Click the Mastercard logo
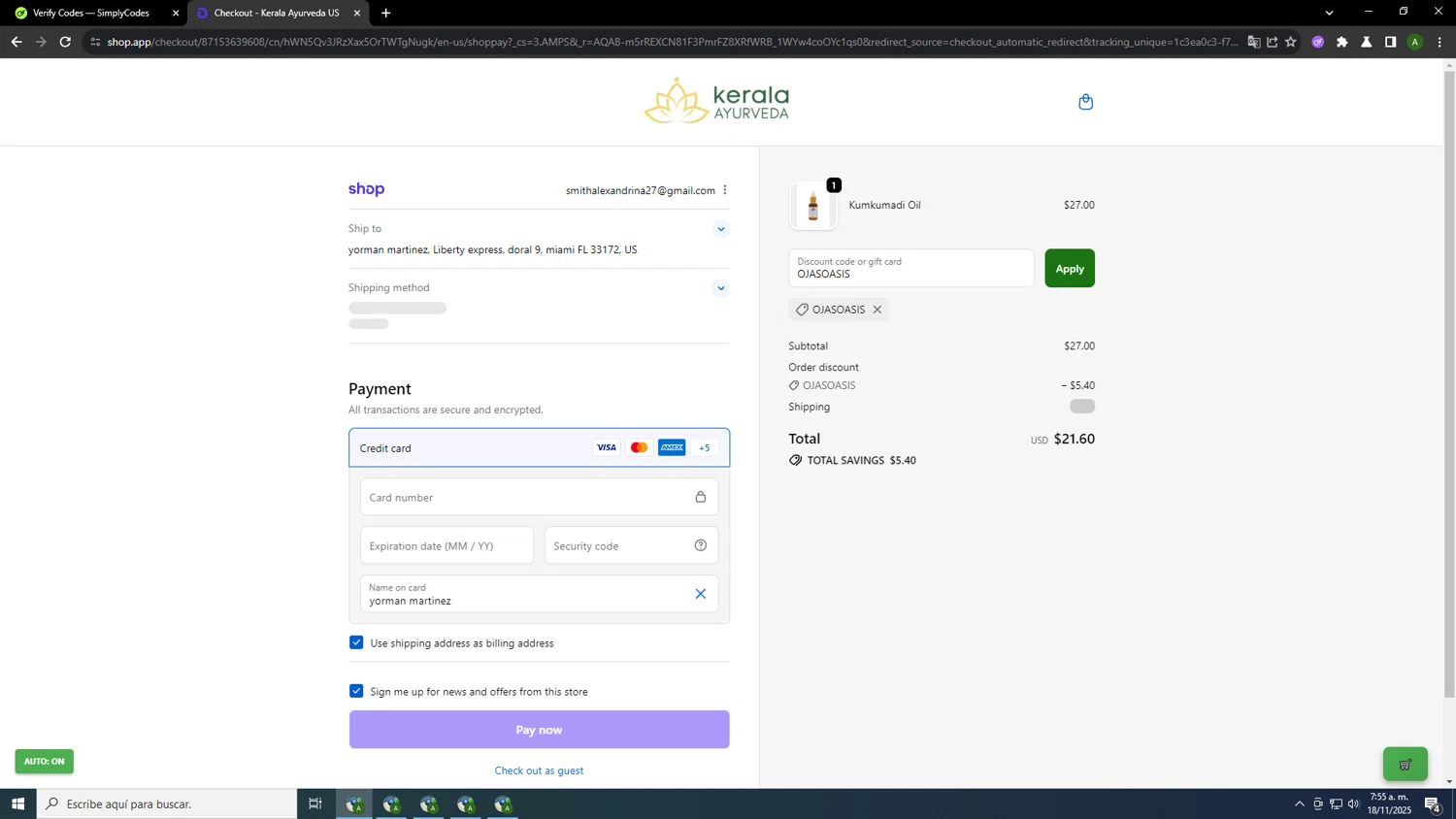The image size is (1456, 819). pyautogui.click(x=639, y=447)
